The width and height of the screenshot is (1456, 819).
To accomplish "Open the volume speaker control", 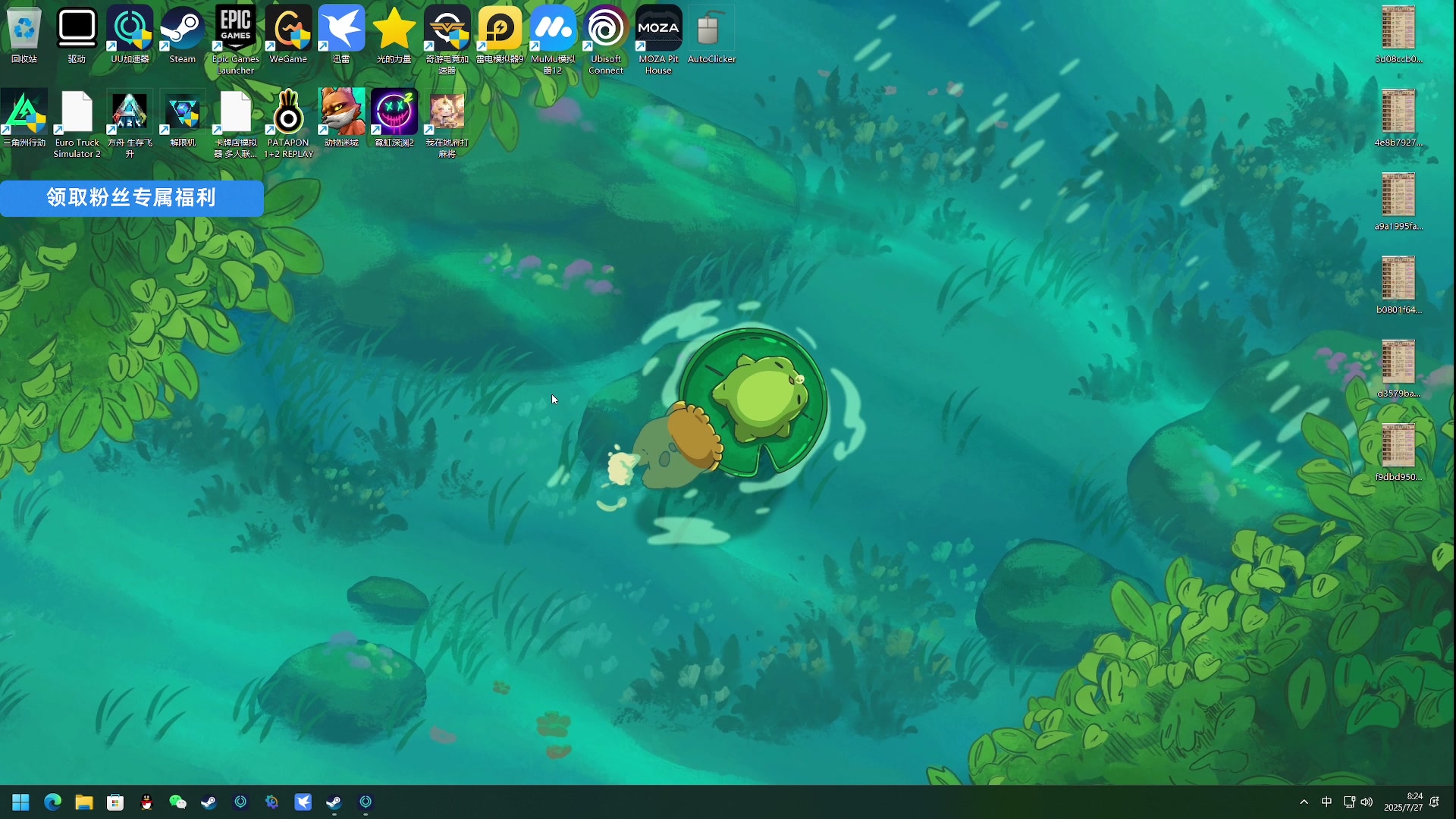I will click(1367, 802).
